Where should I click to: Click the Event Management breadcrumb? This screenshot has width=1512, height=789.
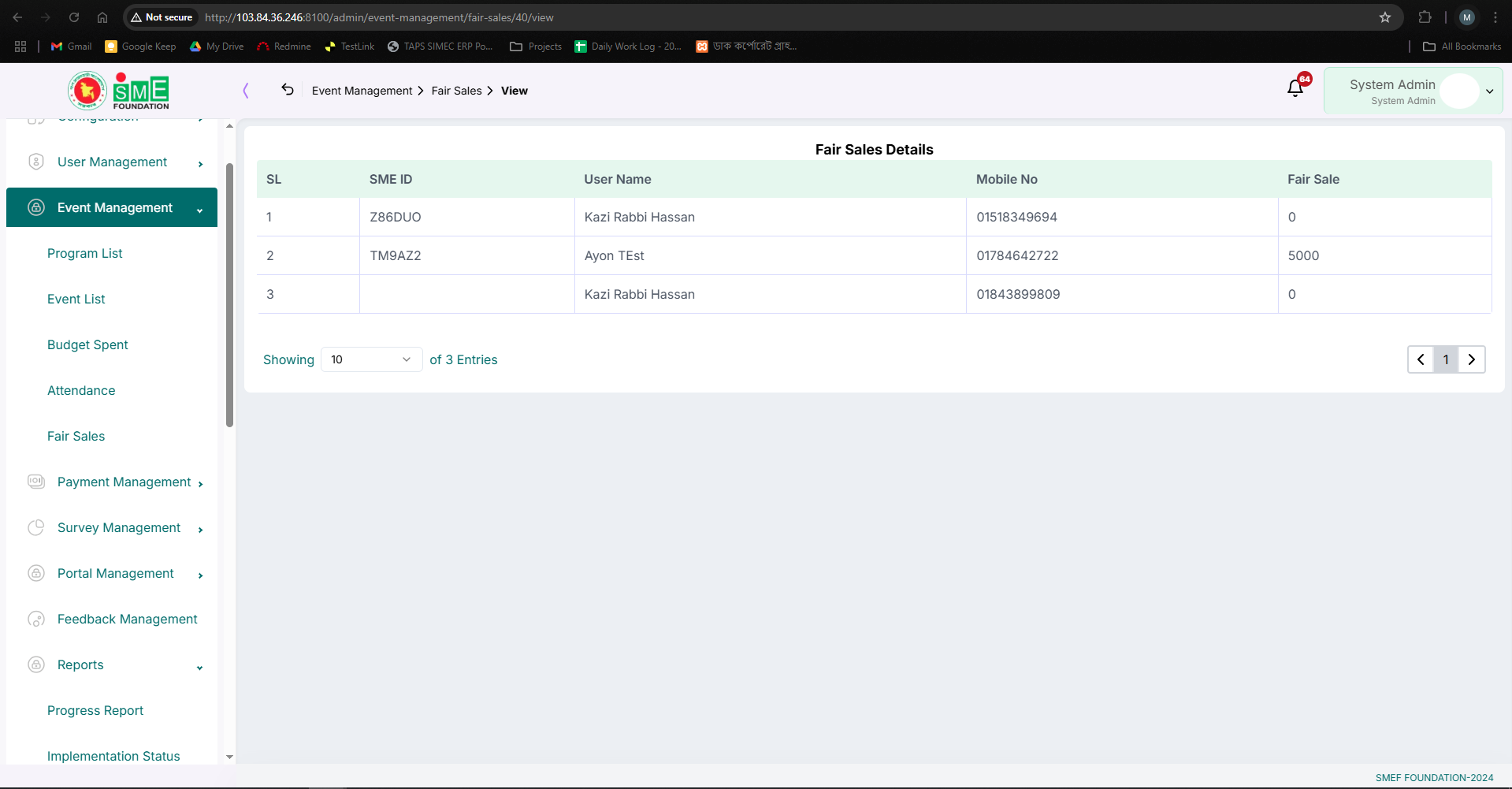pyautogui.click(x=362, y=91)
